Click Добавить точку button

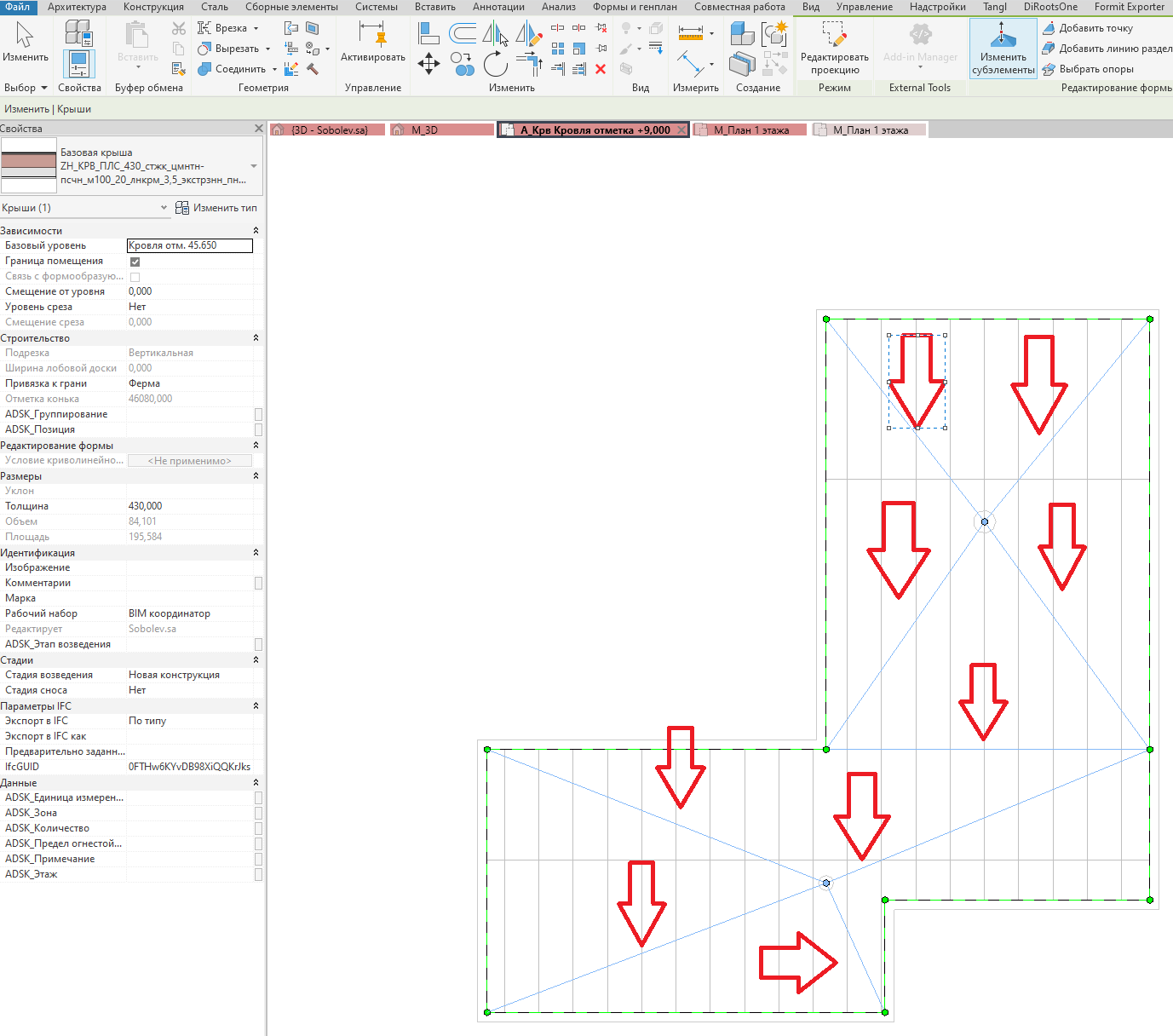1087,28
